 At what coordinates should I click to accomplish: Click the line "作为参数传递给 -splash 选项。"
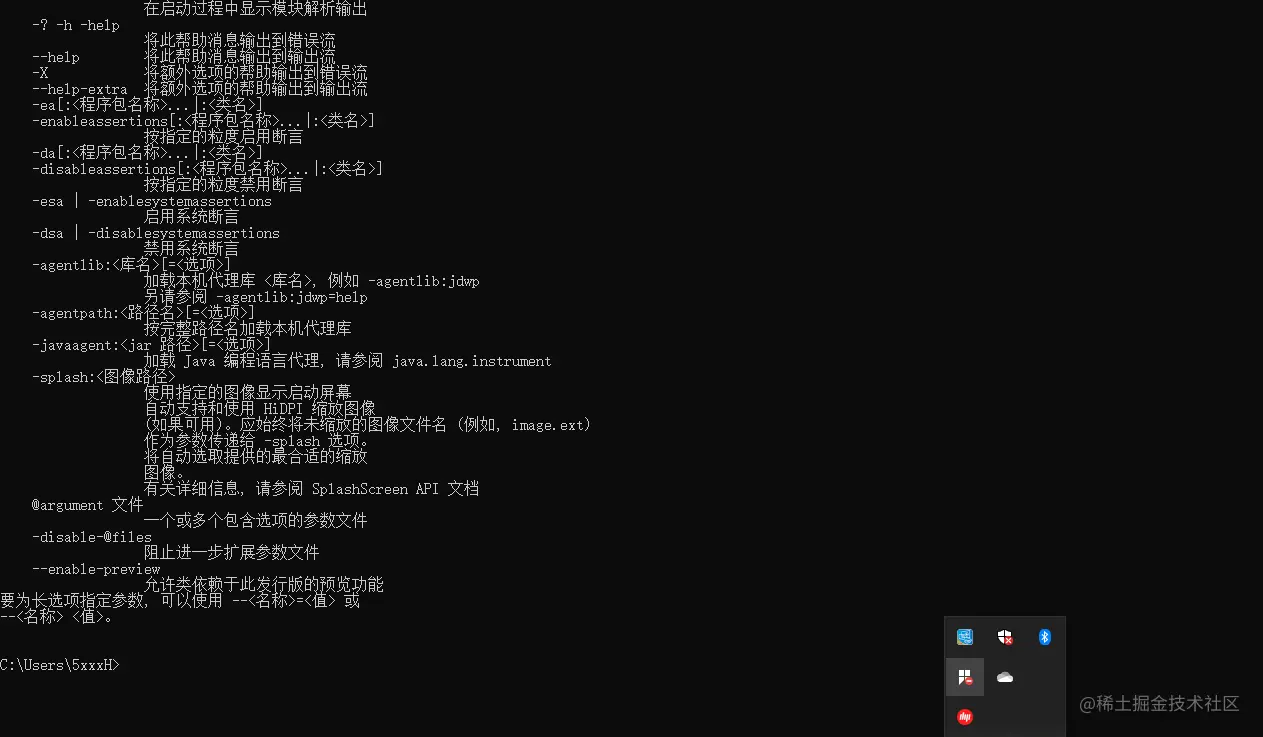coord(257,441)
